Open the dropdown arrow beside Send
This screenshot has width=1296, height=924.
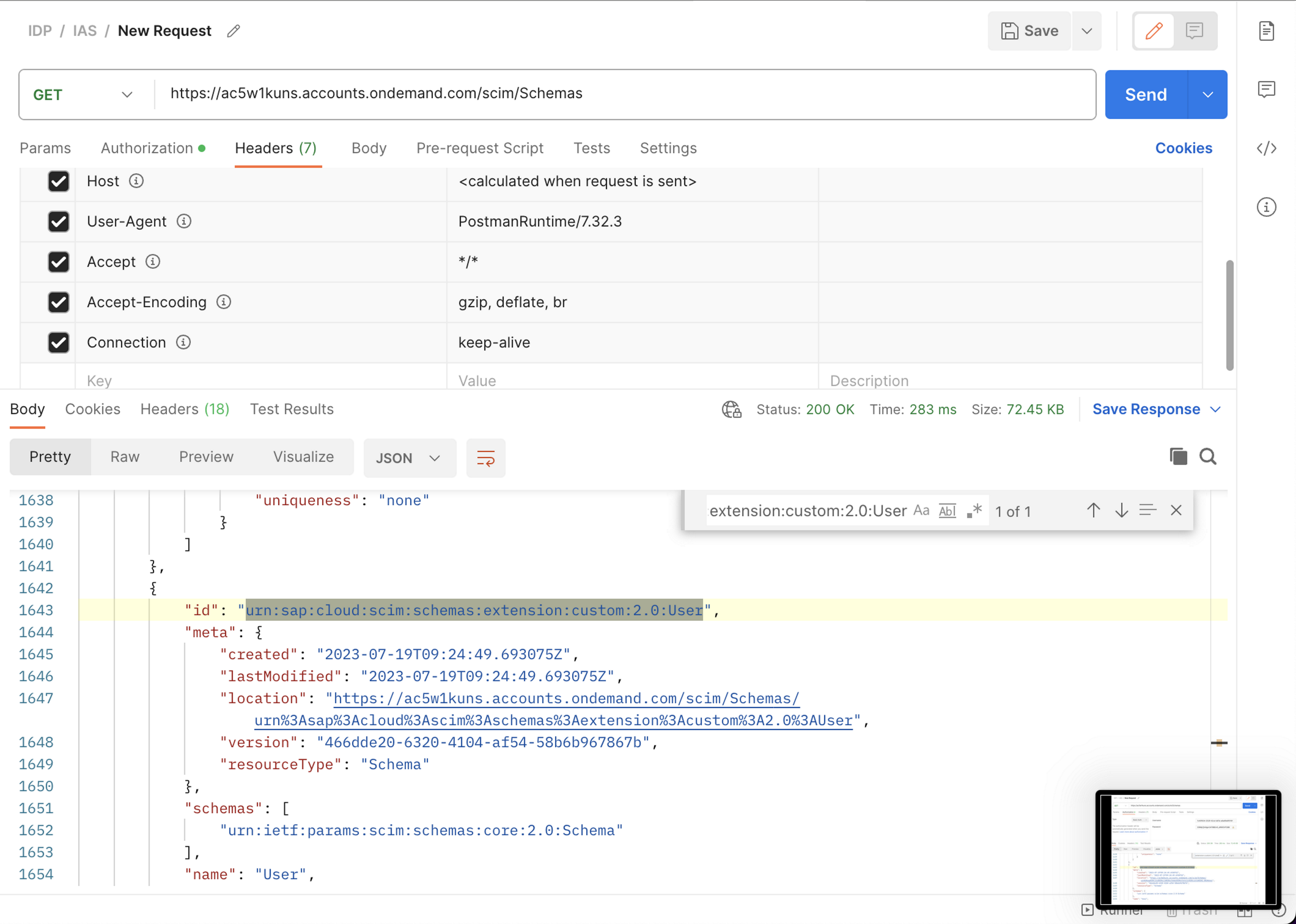(x=1207, y=95)
